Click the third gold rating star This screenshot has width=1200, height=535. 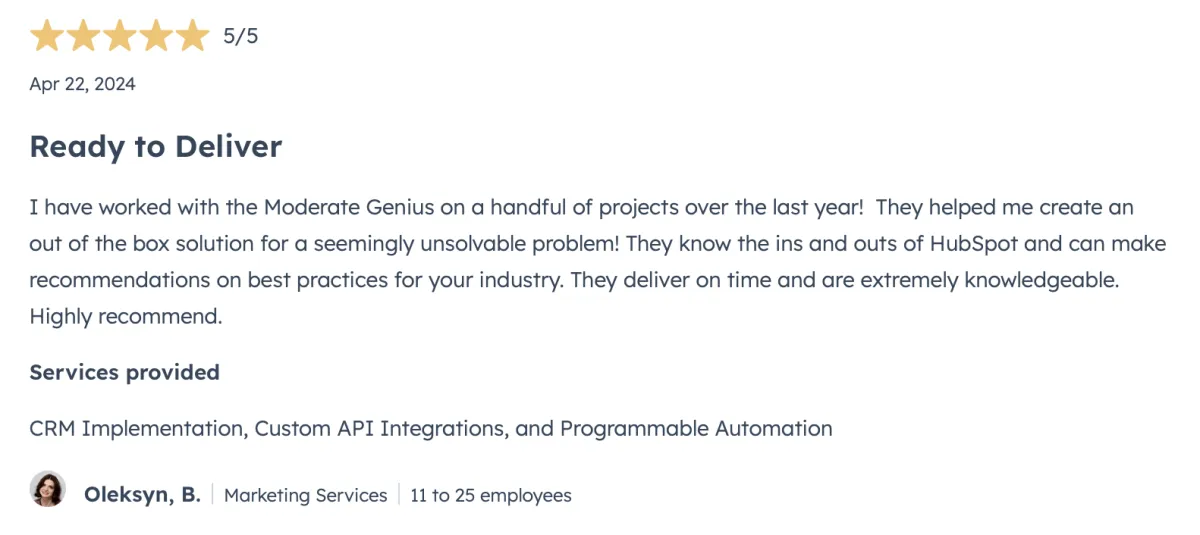tap(119, 36)
